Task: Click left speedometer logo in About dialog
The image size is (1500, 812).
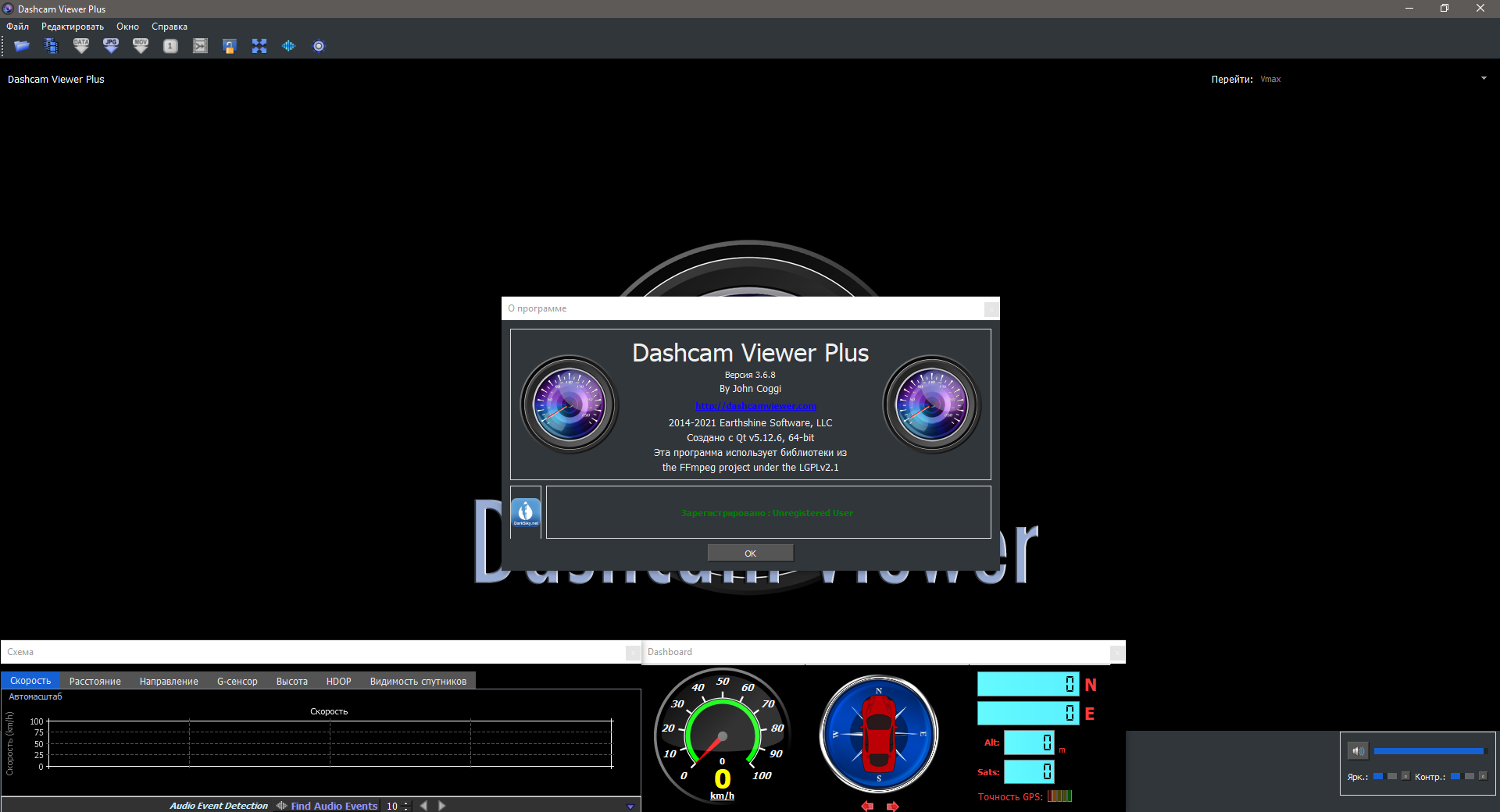Action: click(569, 404)
